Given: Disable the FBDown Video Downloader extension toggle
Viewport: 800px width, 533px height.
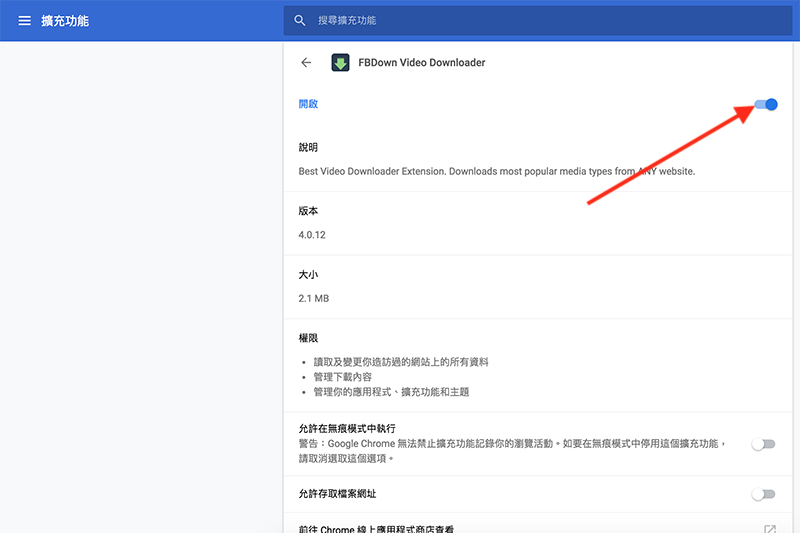Looking at the screenshot, I should coord(765,104).
